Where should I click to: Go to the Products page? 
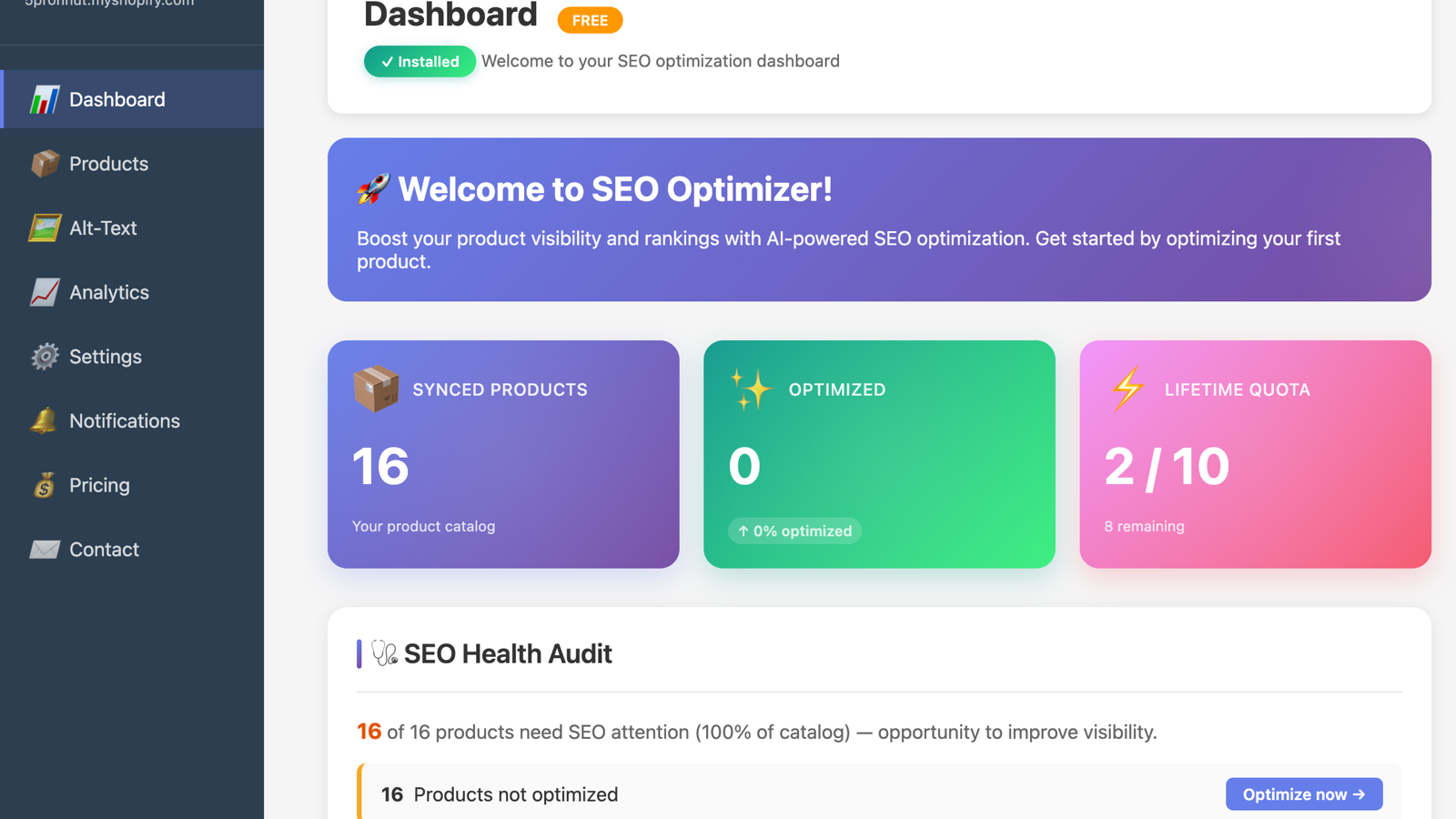coord(132,164)
